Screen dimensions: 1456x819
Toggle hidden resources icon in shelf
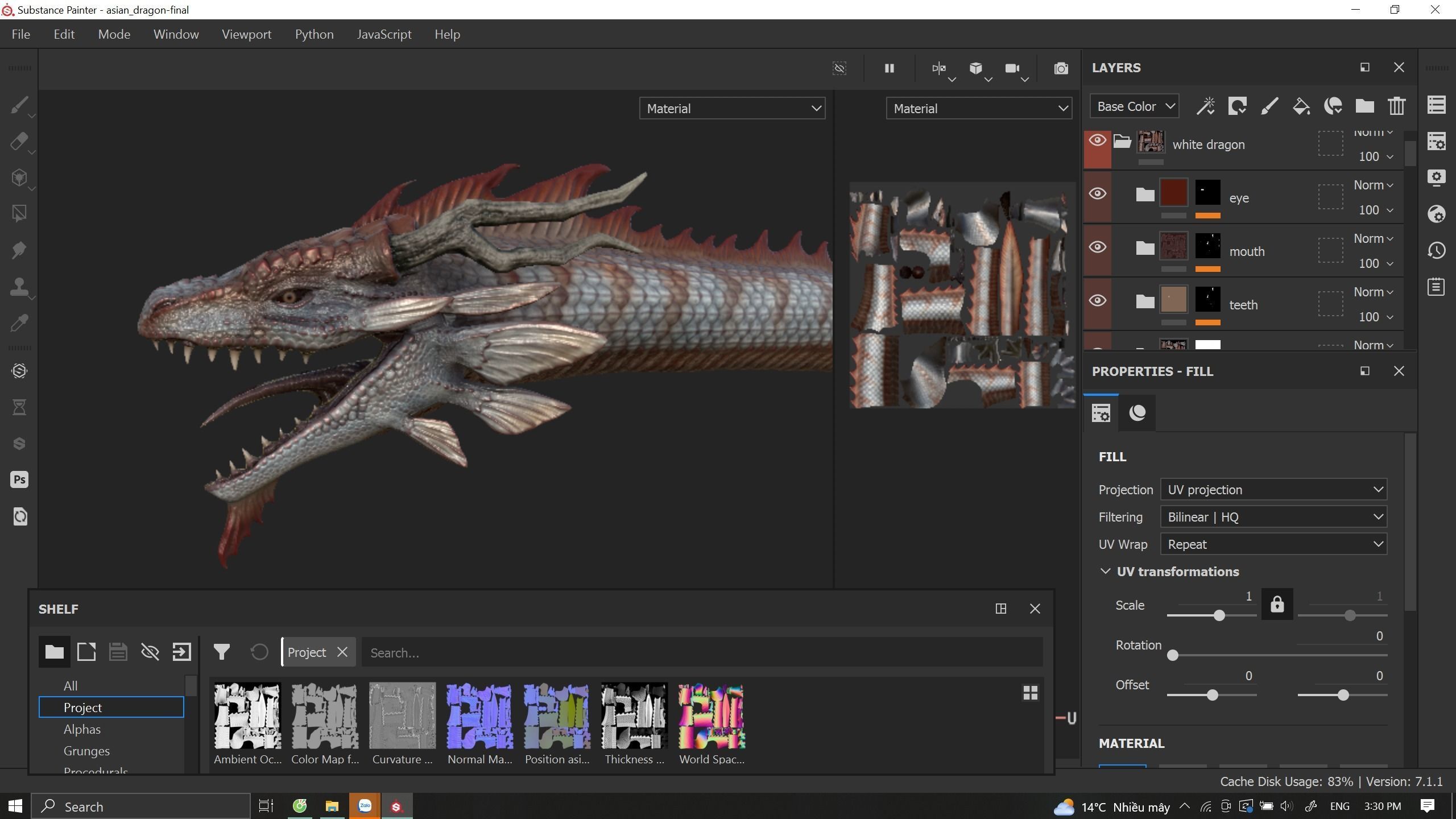(x=150, y=652)
